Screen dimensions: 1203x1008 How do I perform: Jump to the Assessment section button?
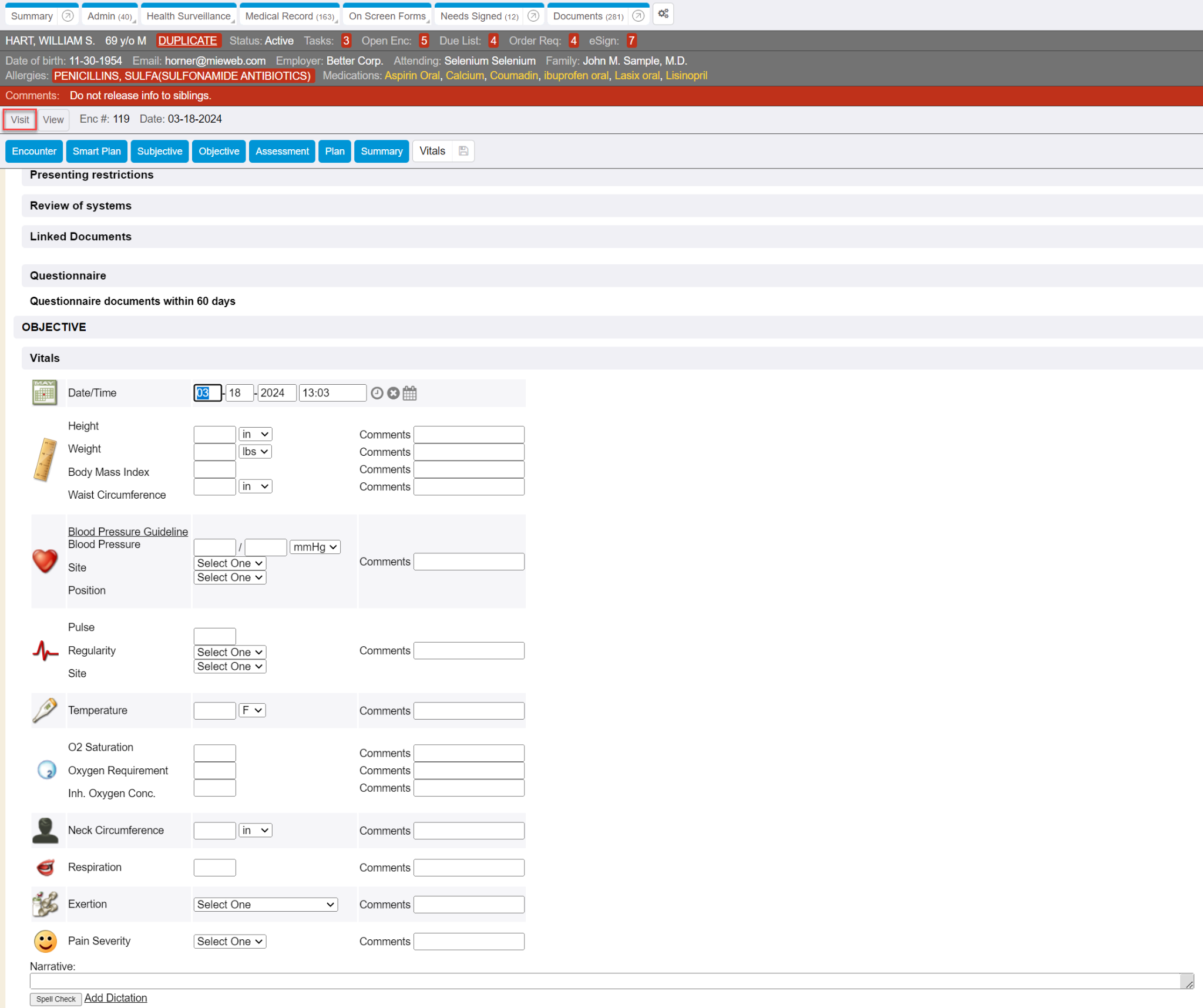click(x=282, y=151)
